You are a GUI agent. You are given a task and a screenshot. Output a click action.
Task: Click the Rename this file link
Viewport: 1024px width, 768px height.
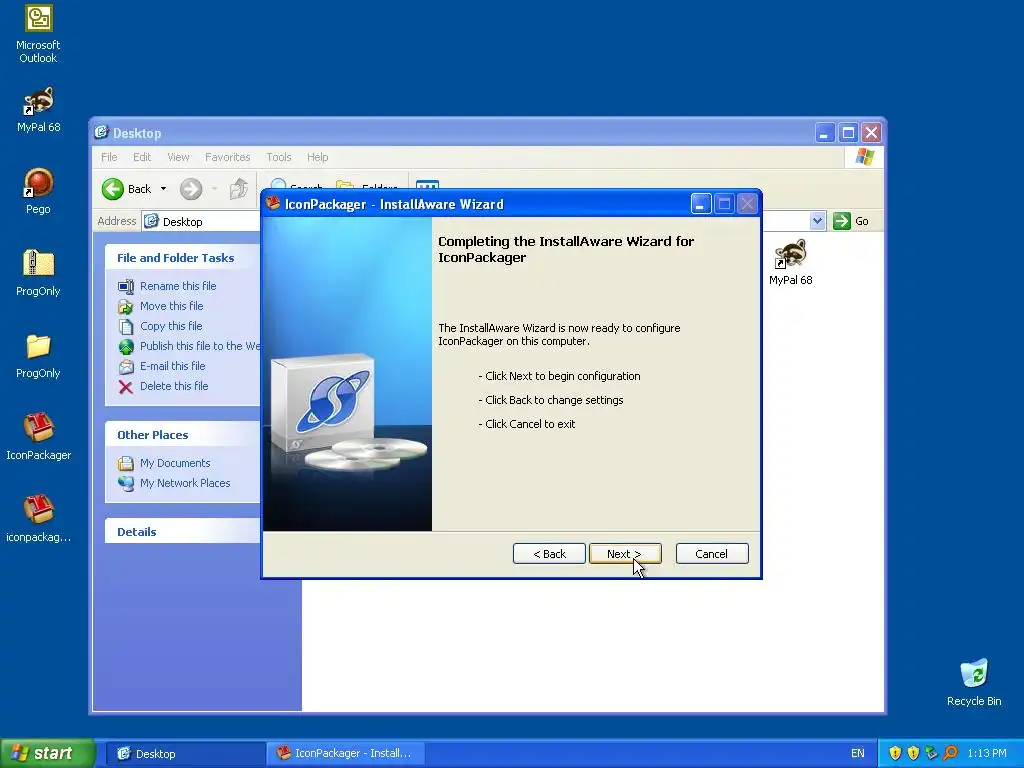tap(178, 286)
